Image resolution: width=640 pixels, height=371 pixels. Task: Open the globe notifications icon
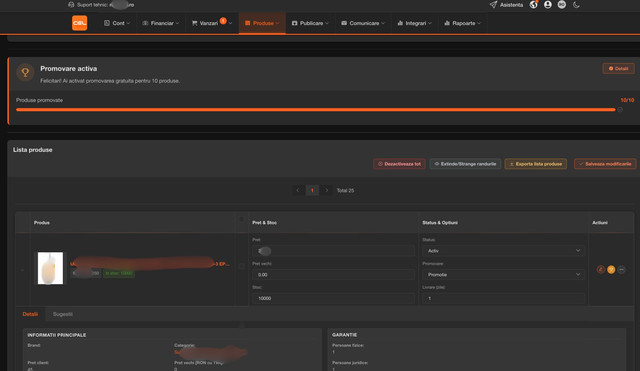coord(533,4)
